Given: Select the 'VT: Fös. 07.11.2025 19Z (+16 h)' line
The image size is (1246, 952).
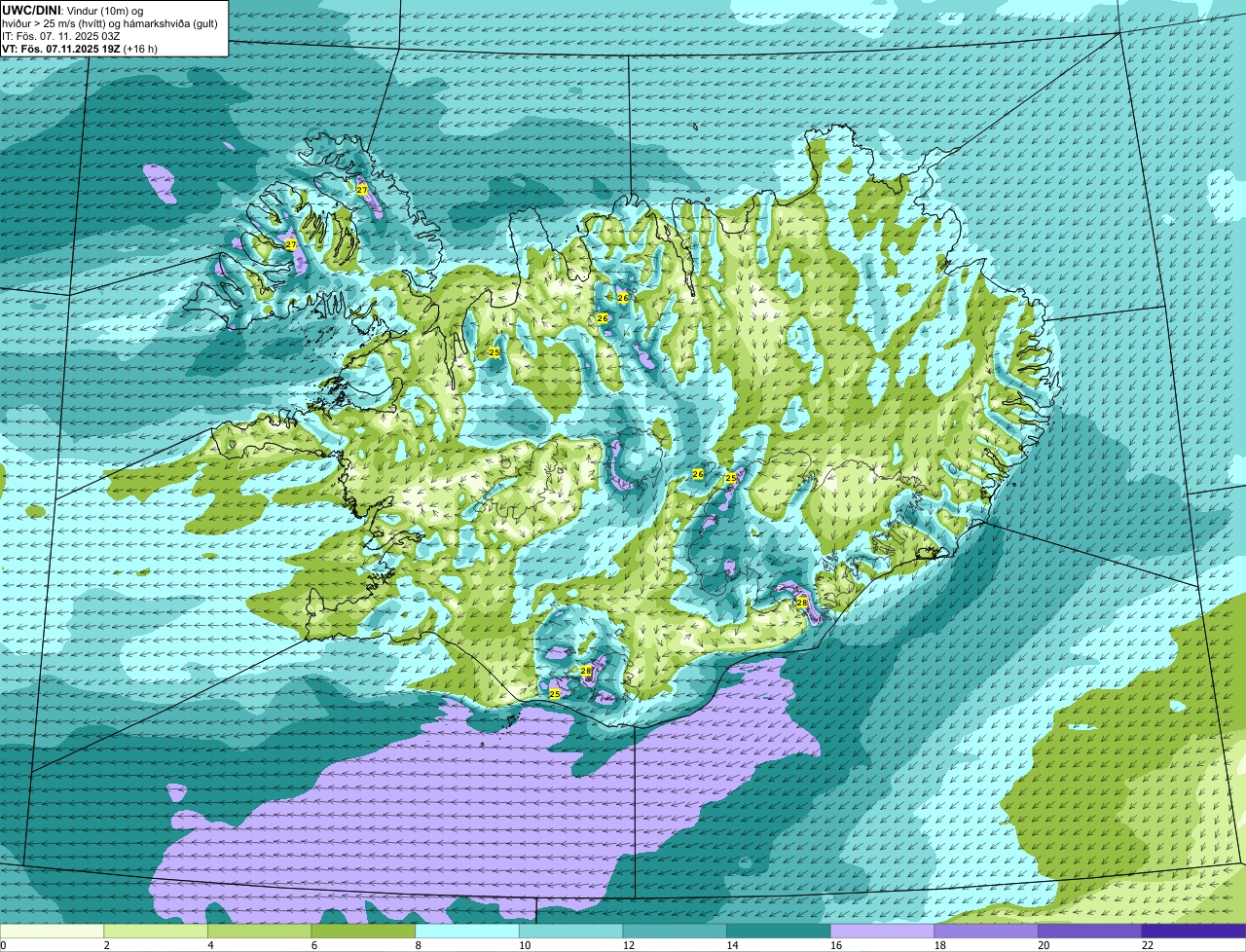Looking at the screenshot, I should tap(80, 48).
